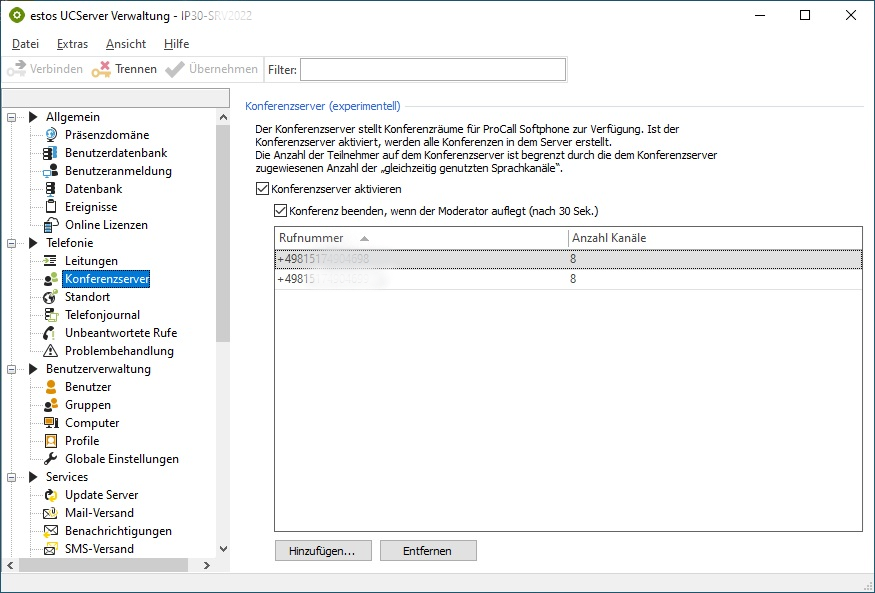Open the Ansicht menu
This screenshot has width=875, height=593.
pos(126,44)
